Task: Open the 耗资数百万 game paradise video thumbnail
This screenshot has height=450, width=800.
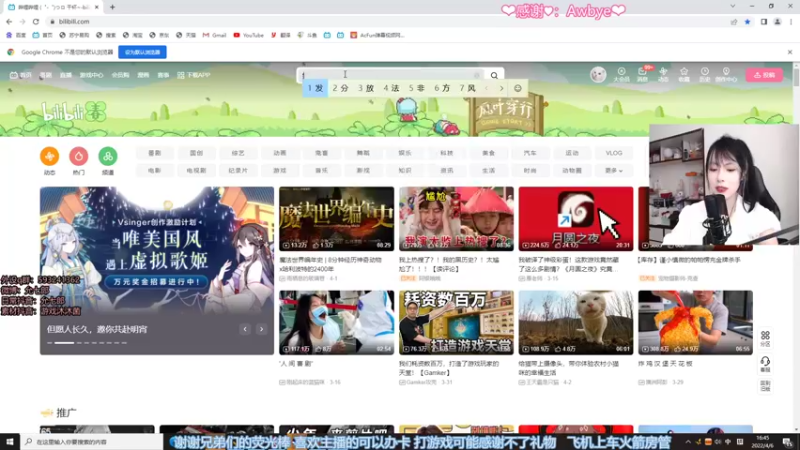Action: [x=456, y=322]
